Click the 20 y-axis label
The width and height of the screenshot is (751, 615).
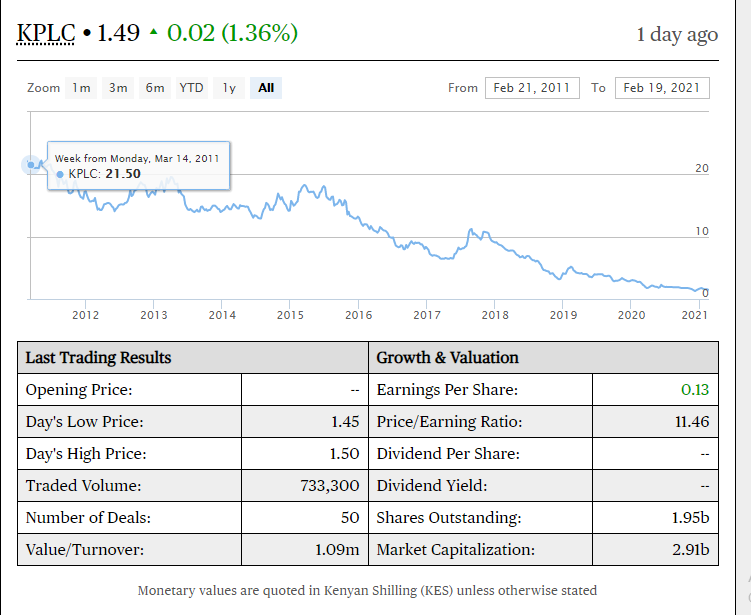click(702, 168)
